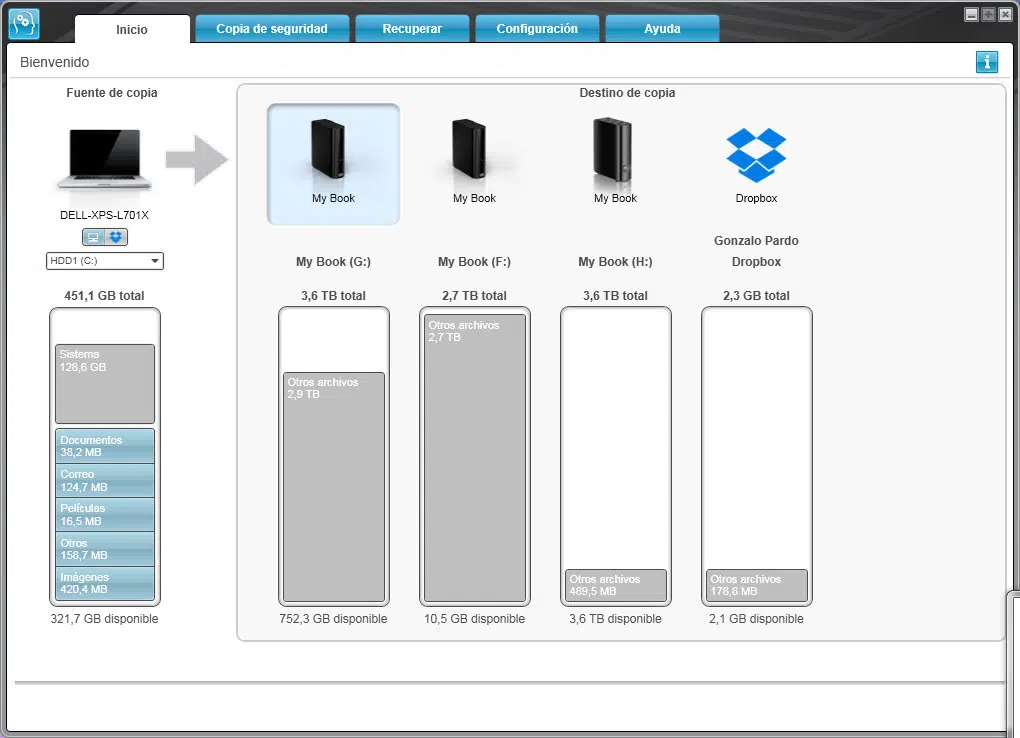The image size is (1020, 738).
Task: Minimize the application window
Action: [971, 15]
